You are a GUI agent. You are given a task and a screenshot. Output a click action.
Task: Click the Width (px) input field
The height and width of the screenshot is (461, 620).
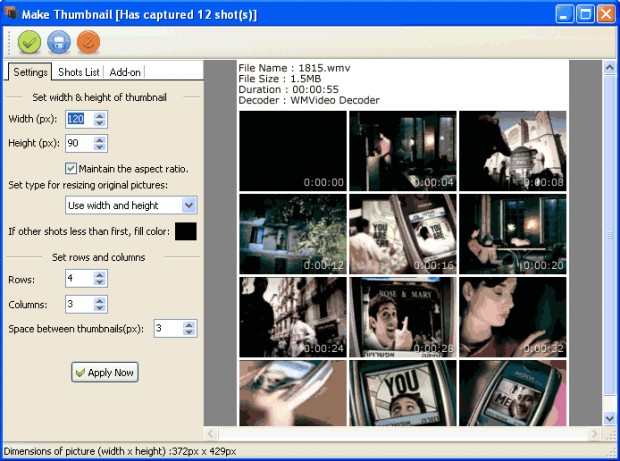pos(79,119)
